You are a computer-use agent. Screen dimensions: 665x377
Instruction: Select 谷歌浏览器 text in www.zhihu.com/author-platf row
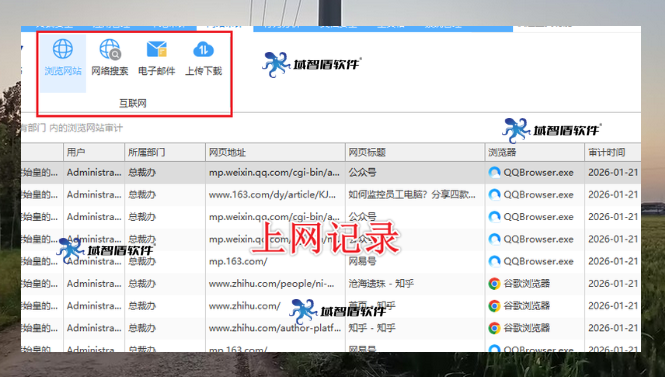(x=526, y=328)
